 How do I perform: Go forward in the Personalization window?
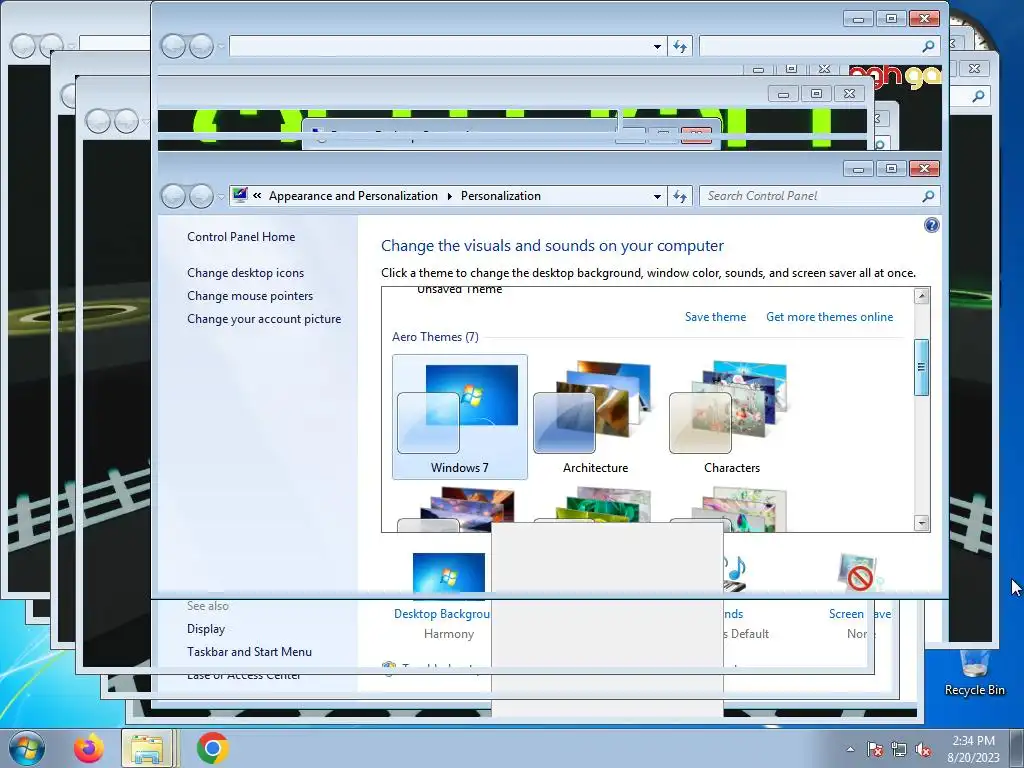click(200, 196)
